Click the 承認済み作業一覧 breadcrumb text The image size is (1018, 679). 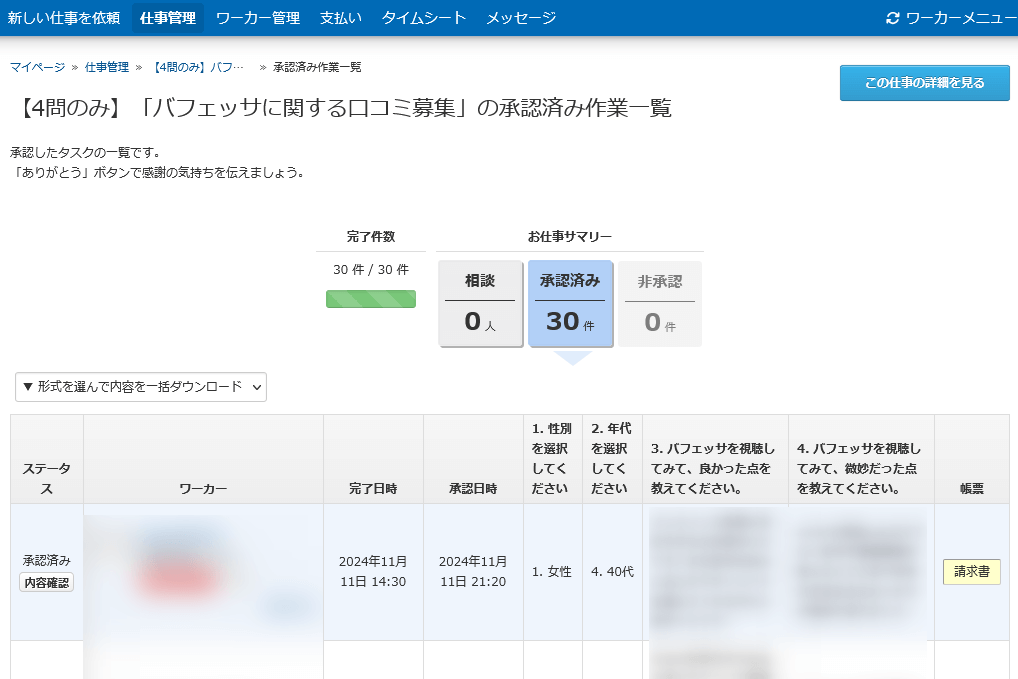point(317,67)
